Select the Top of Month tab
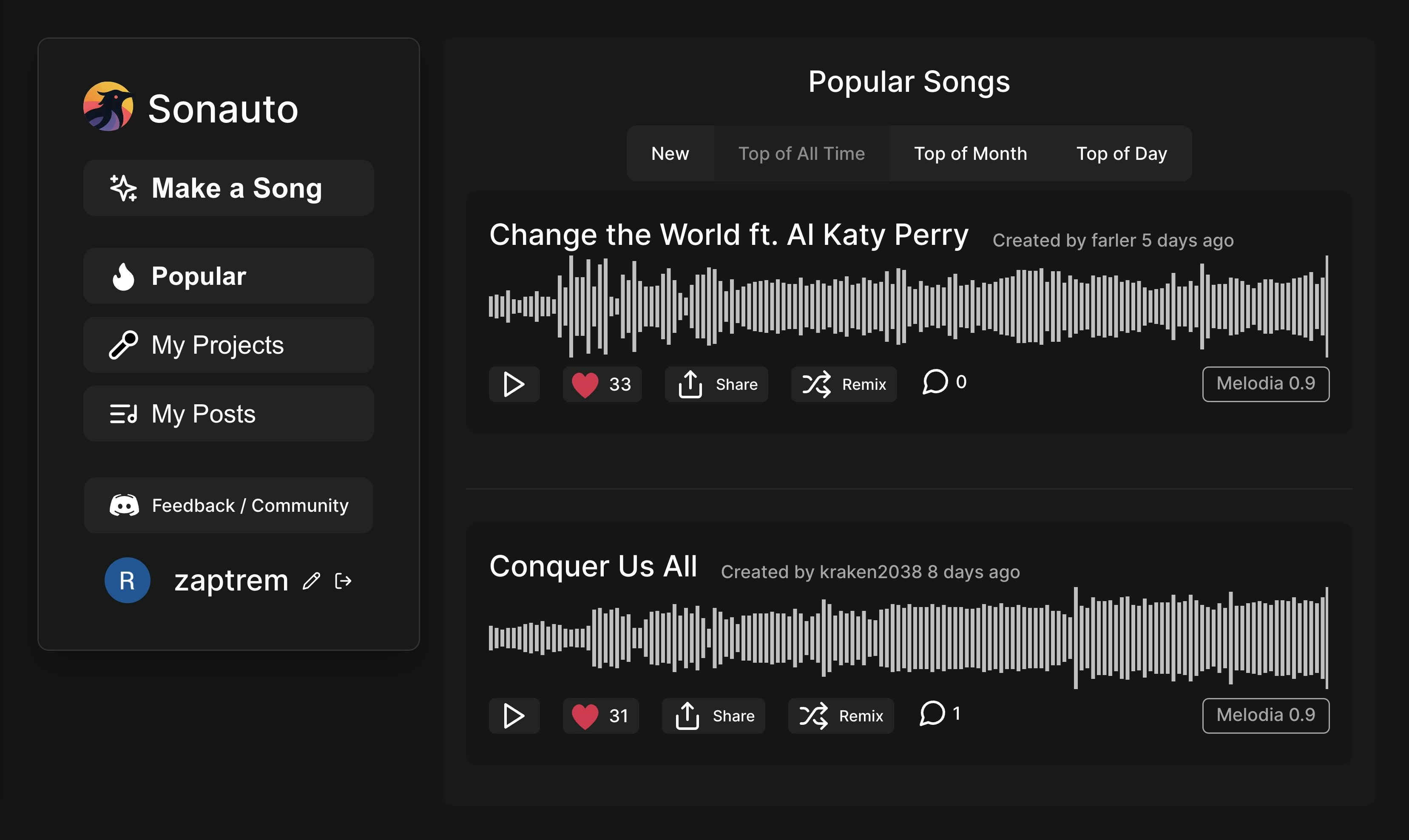1409x840 pixels. pos(970,153)
